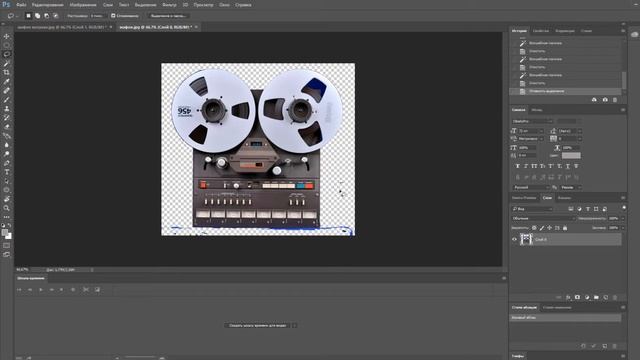Select the Crop tool
This screenshot has width=640, height=360.
pyautogui.click(x=7, y=72)
